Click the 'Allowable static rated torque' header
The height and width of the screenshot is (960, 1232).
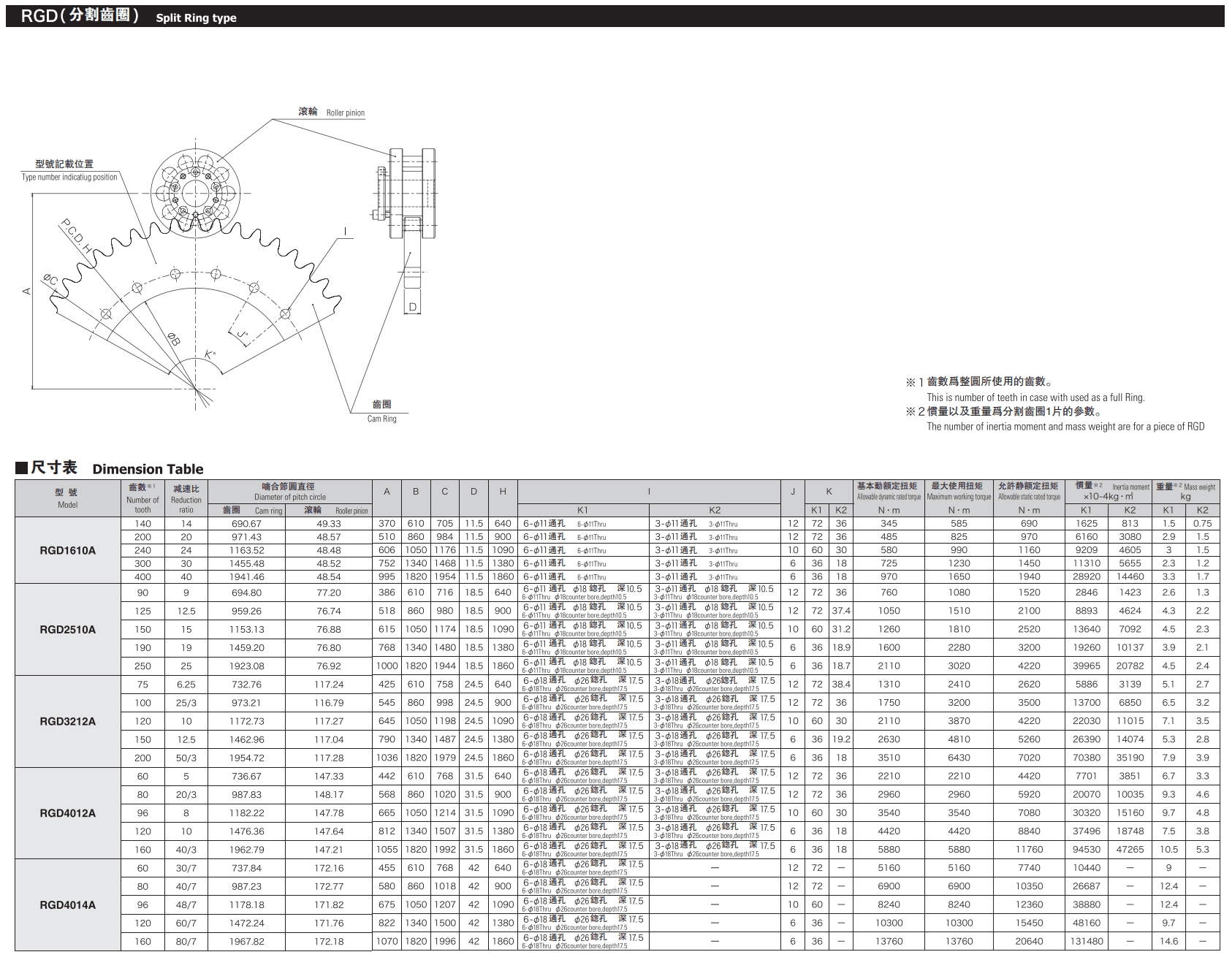[1029, 497]
